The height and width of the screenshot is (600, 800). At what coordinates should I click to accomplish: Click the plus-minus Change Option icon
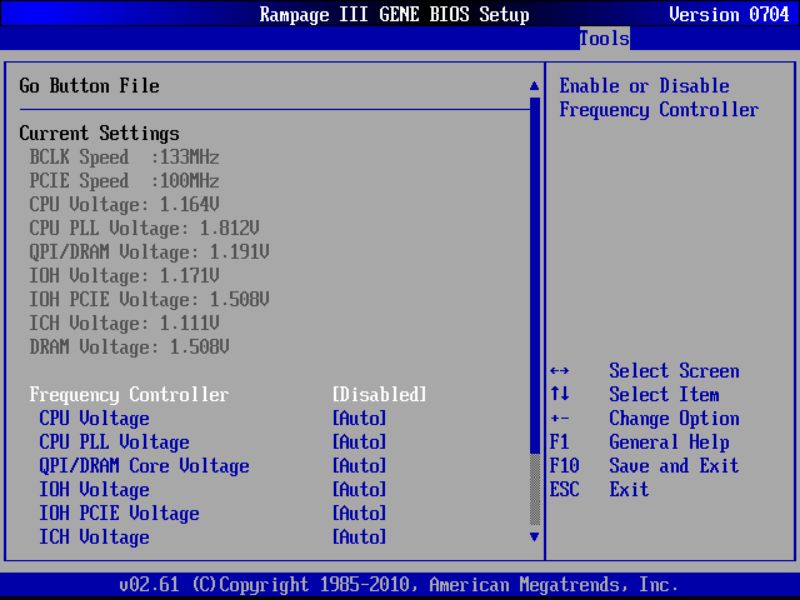(x=560, y=418)
